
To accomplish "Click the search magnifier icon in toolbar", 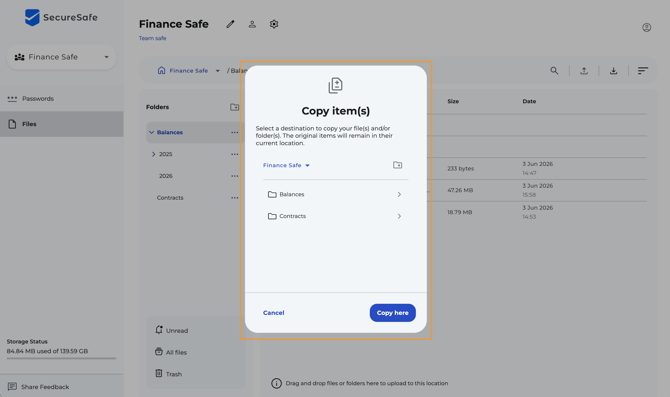I will tap(554, 71).
